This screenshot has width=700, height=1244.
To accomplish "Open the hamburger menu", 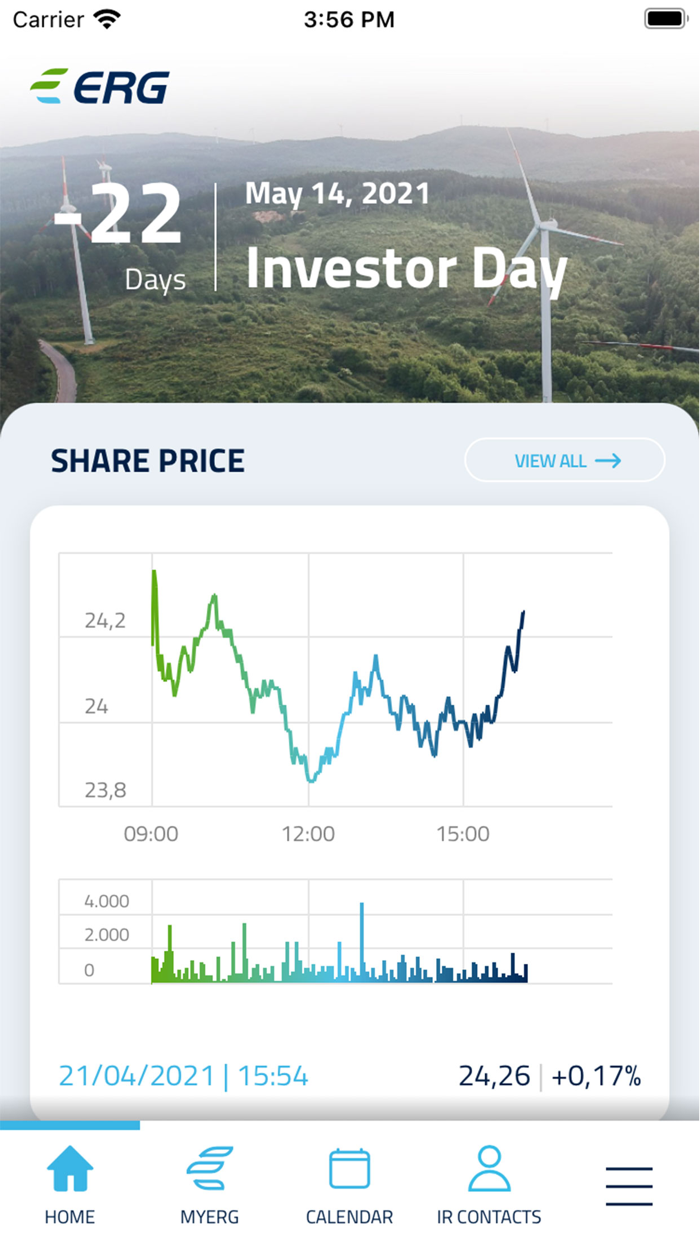I will click(628, 1185).
